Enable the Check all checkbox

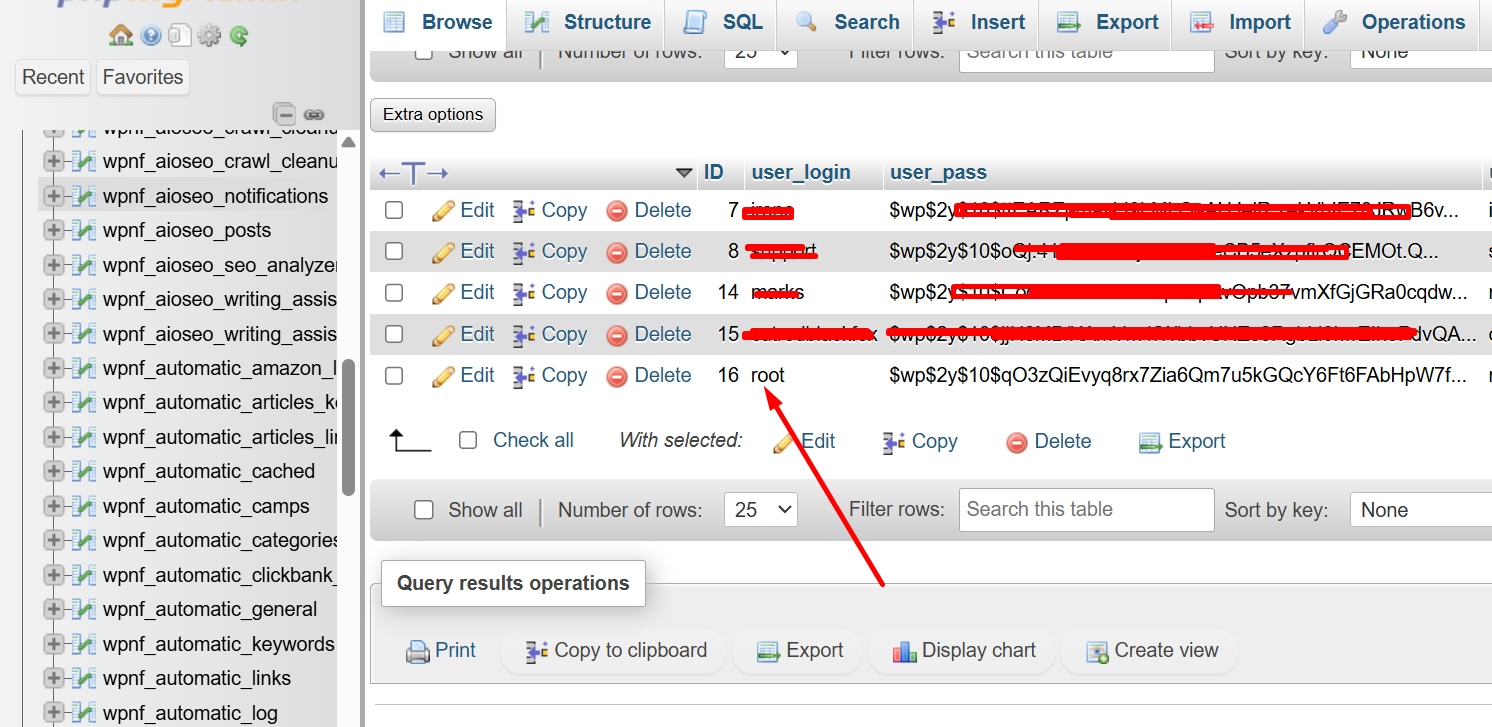coord(468,441)
